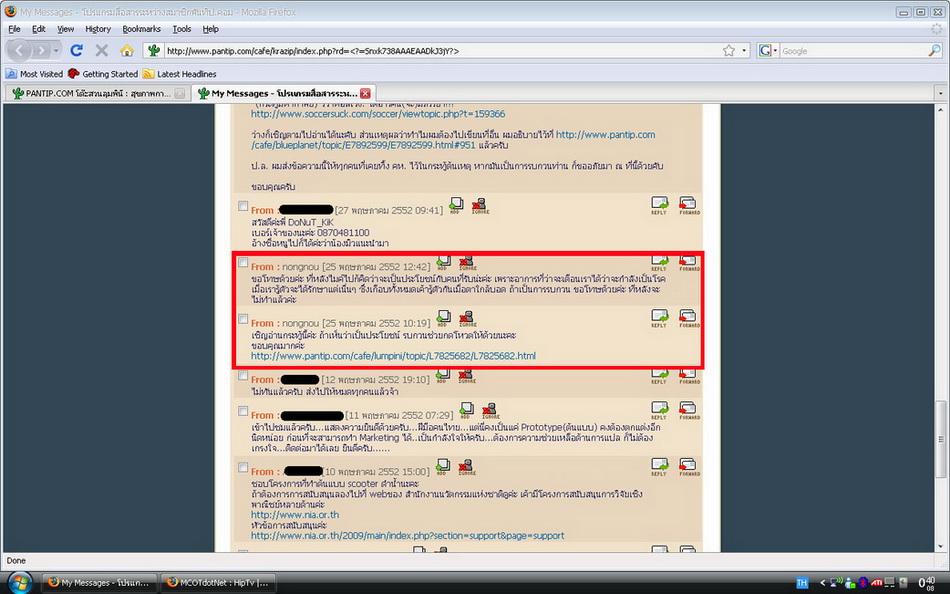This screenshot has height=594, width=950.
Task: Select the 07:29 message checkbox
Action: 243,411
